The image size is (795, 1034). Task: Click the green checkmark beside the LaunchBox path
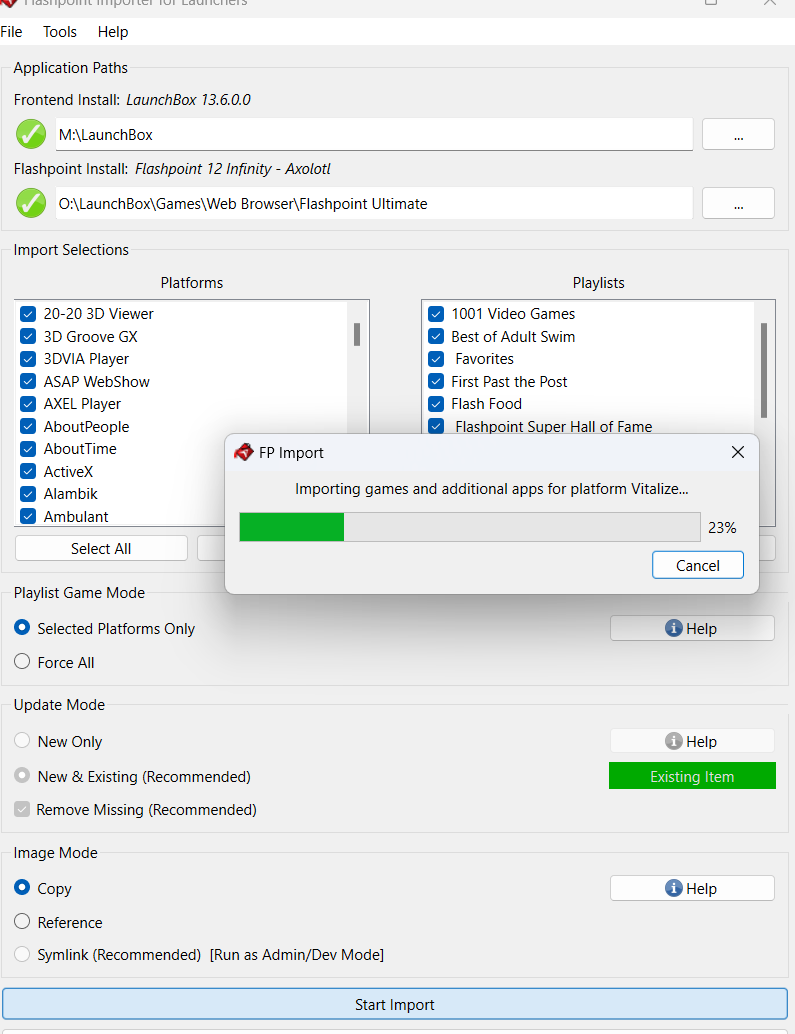pyautogui.click(x=31, y=135)
